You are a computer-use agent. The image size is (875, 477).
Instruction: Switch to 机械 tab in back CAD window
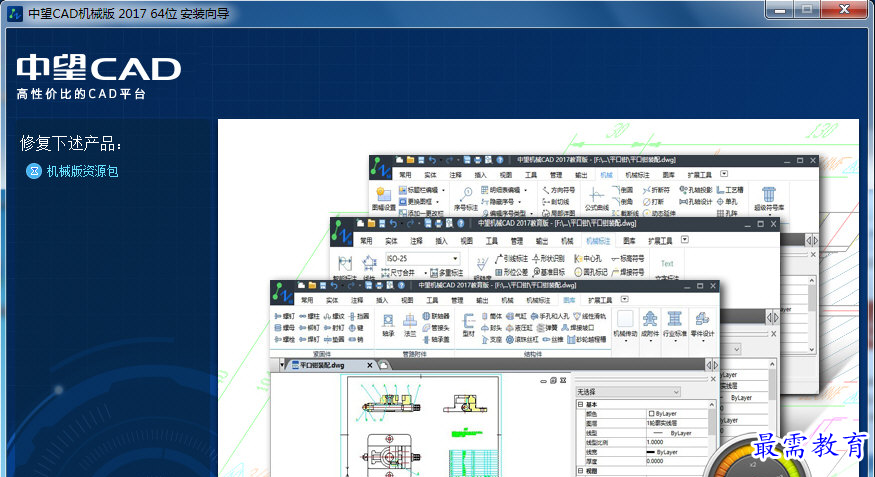[x=606, y=175]
